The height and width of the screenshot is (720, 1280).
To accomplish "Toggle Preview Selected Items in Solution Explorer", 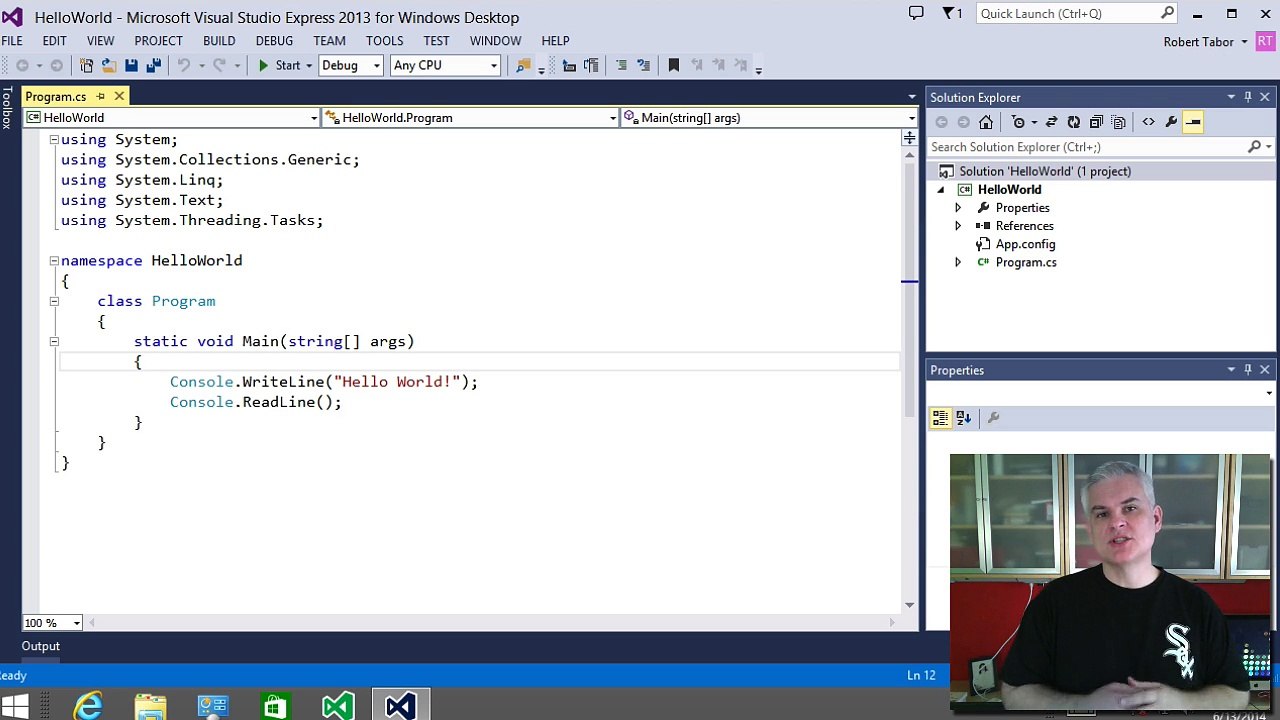I will point(1193,122).
